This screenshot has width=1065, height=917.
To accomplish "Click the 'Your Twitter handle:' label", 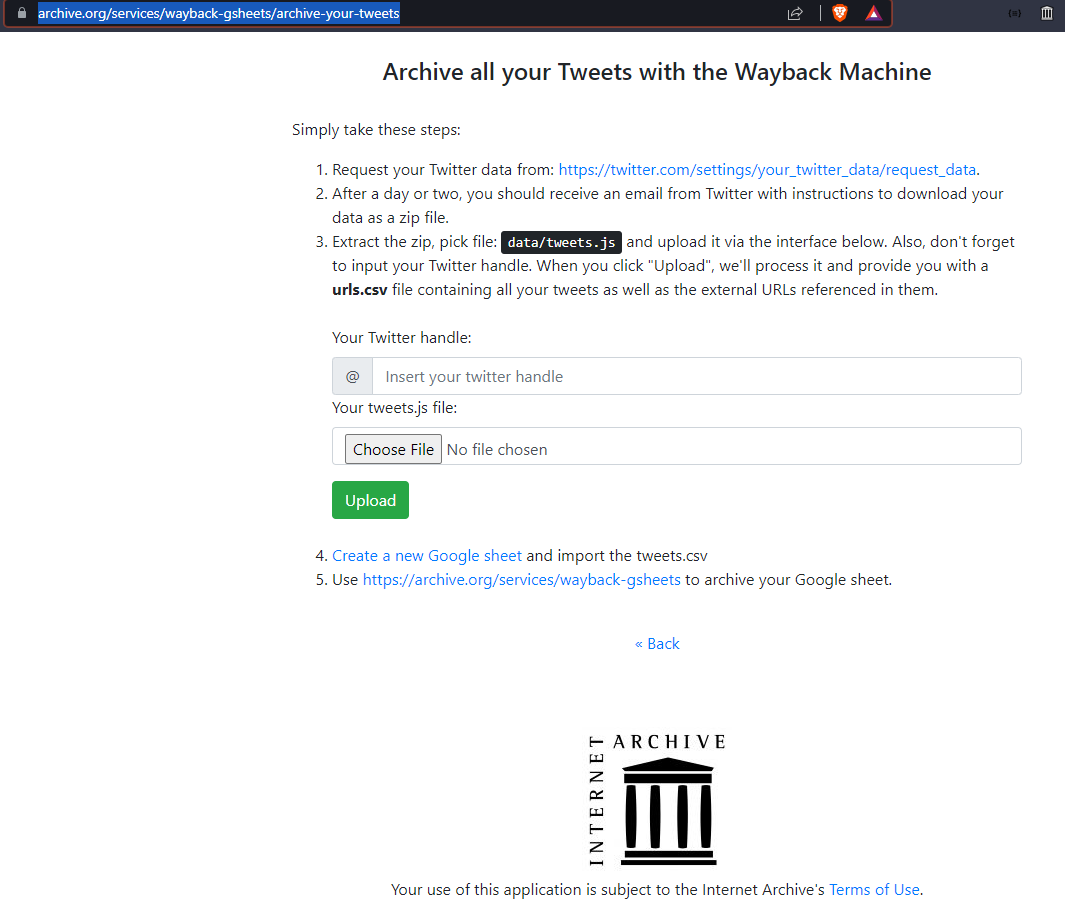I will 401,338.
